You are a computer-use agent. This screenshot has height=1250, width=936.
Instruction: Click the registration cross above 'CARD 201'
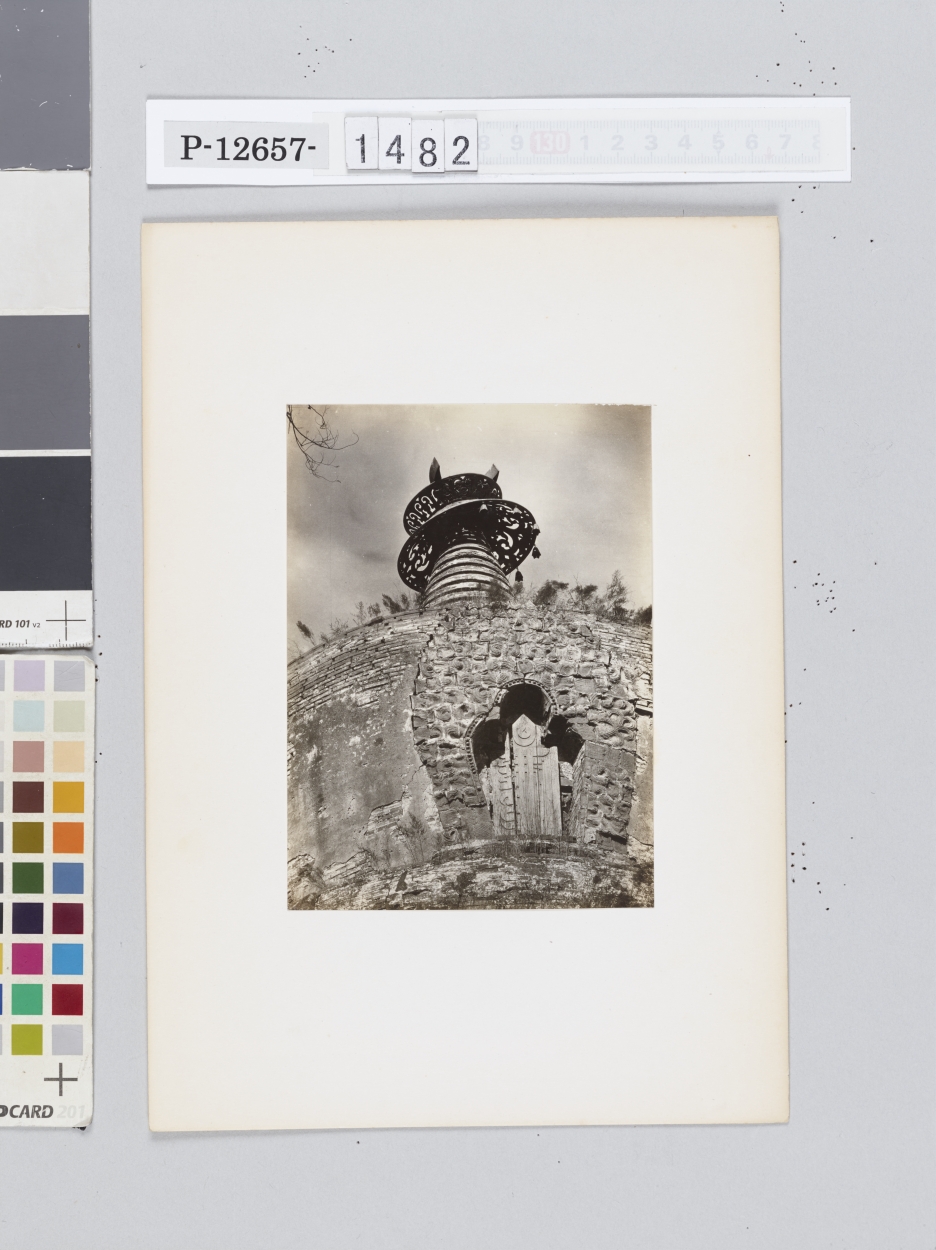[60, 1079]
